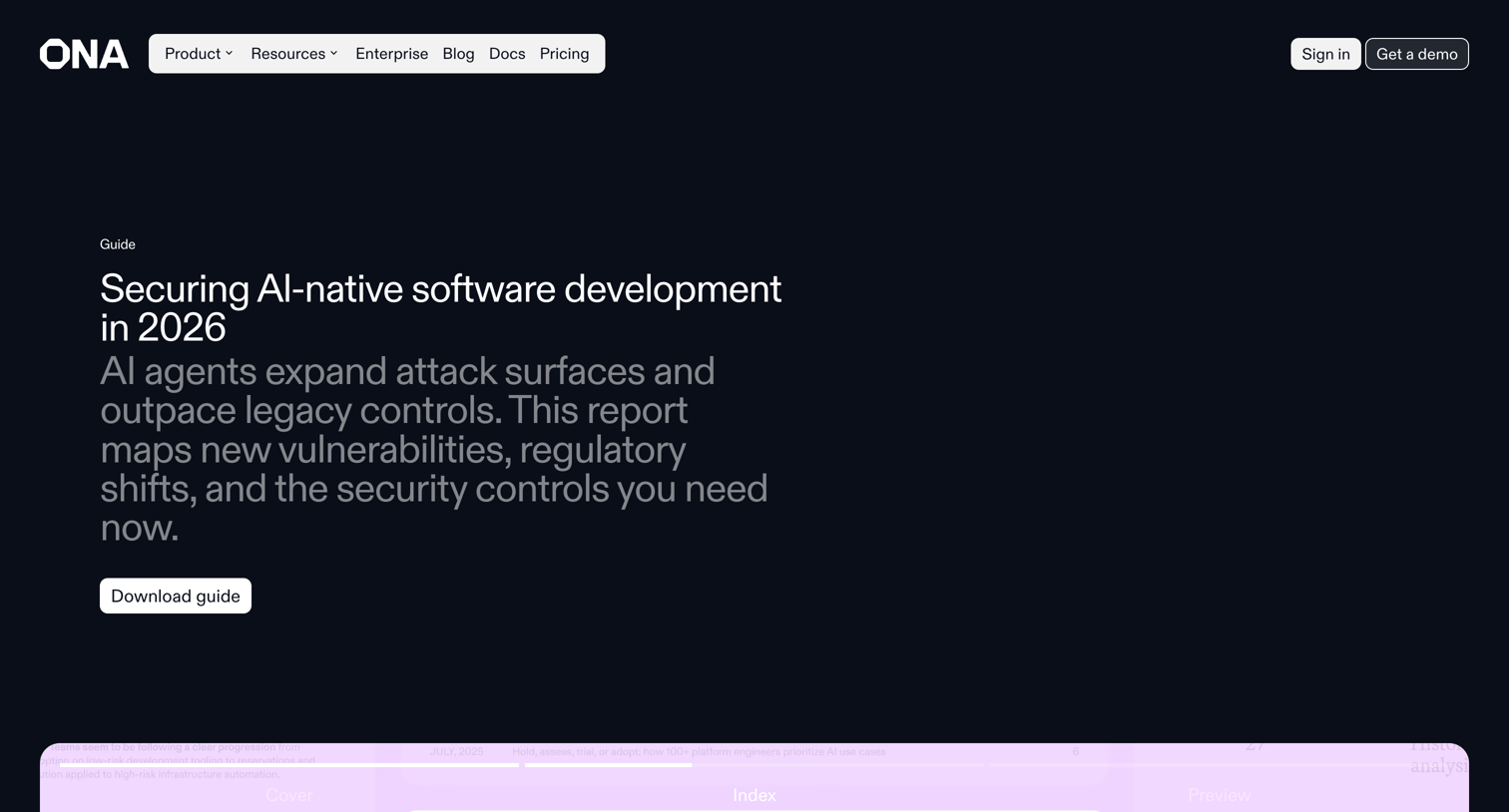The height and width of the screenshot is (812, 1509).
Task: Click the Download guide button
Action: point(176,596)
